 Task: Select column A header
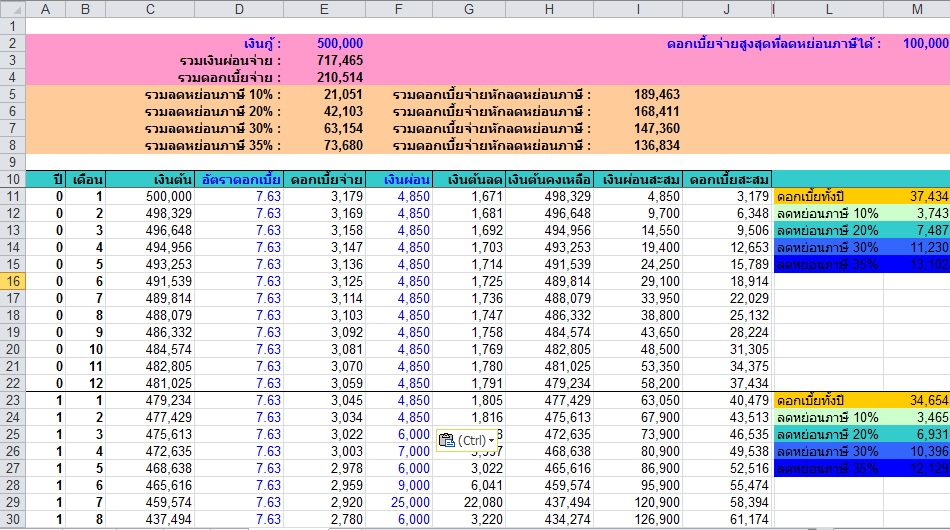click(45, 9)
